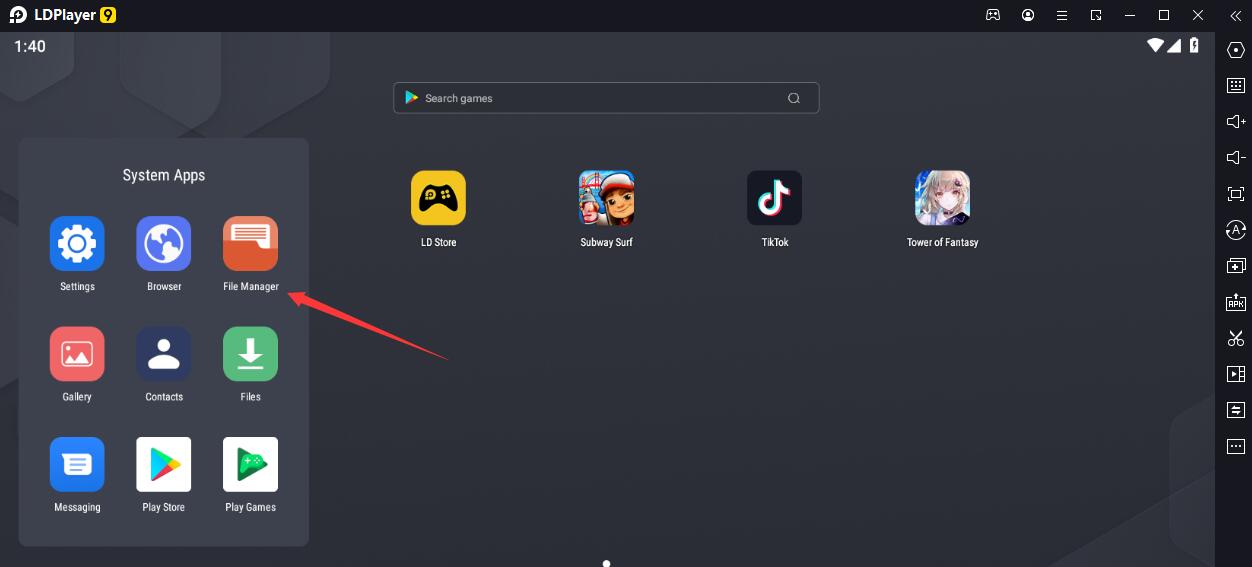Click the home page indicator dot
The height and width of the screenshot is (567, 1252).
click(x=606, y=563)
